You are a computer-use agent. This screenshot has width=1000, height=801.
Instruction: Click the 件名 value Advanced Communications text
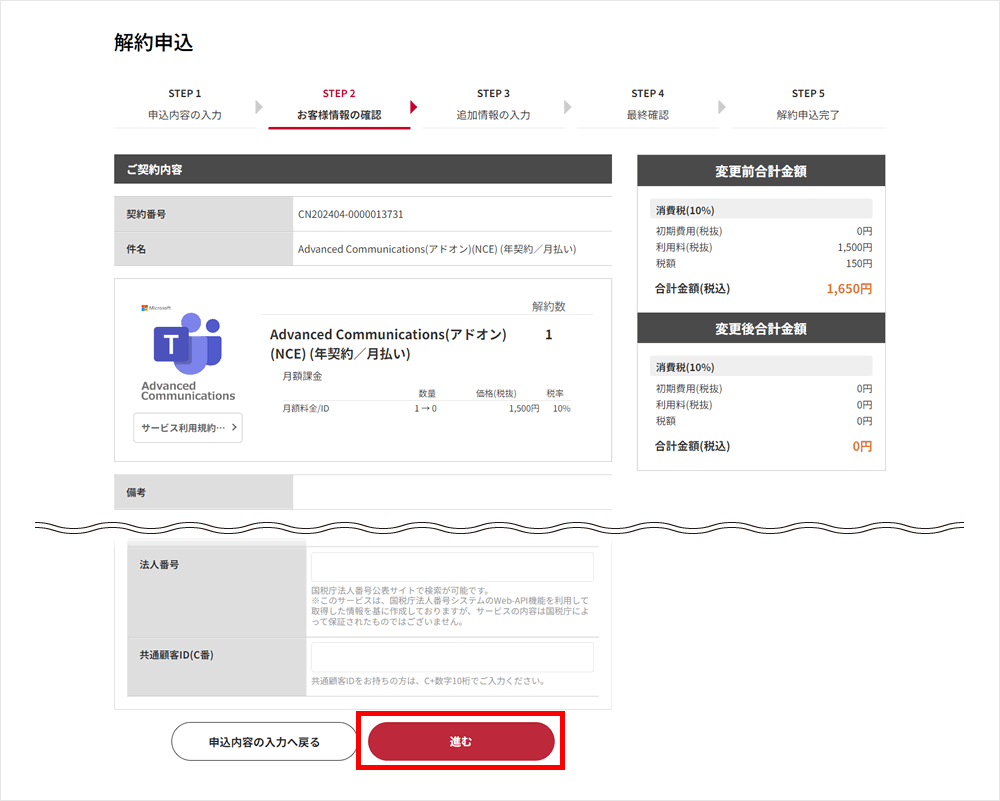(x=437, y=249)
